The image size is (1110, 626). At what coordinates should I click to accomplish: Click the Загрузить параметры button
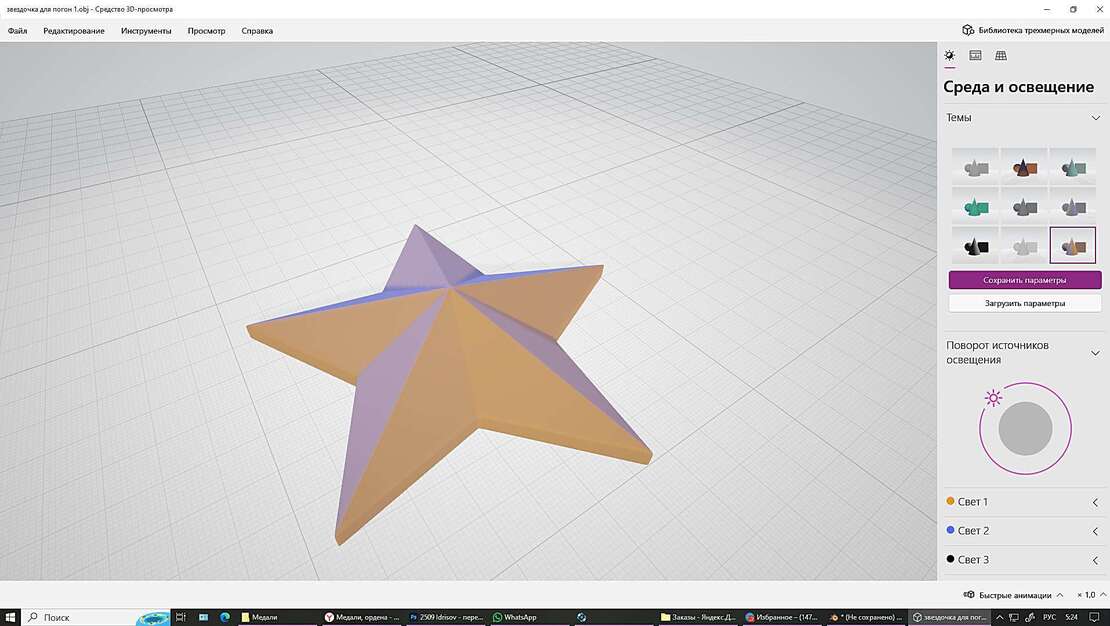1024,303
